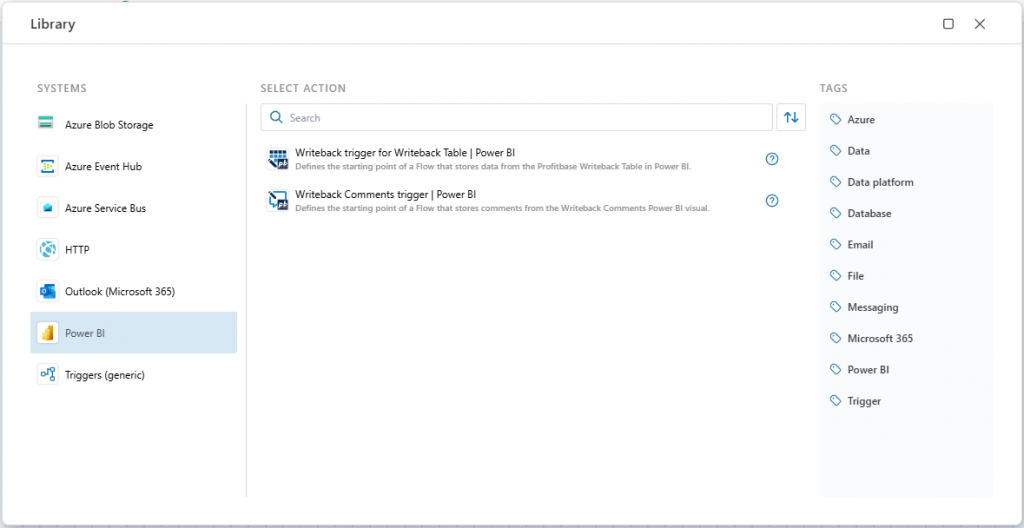Select Triggers (generic) system
Screen dimensions: 1024x528
click(x=134, y=374)
